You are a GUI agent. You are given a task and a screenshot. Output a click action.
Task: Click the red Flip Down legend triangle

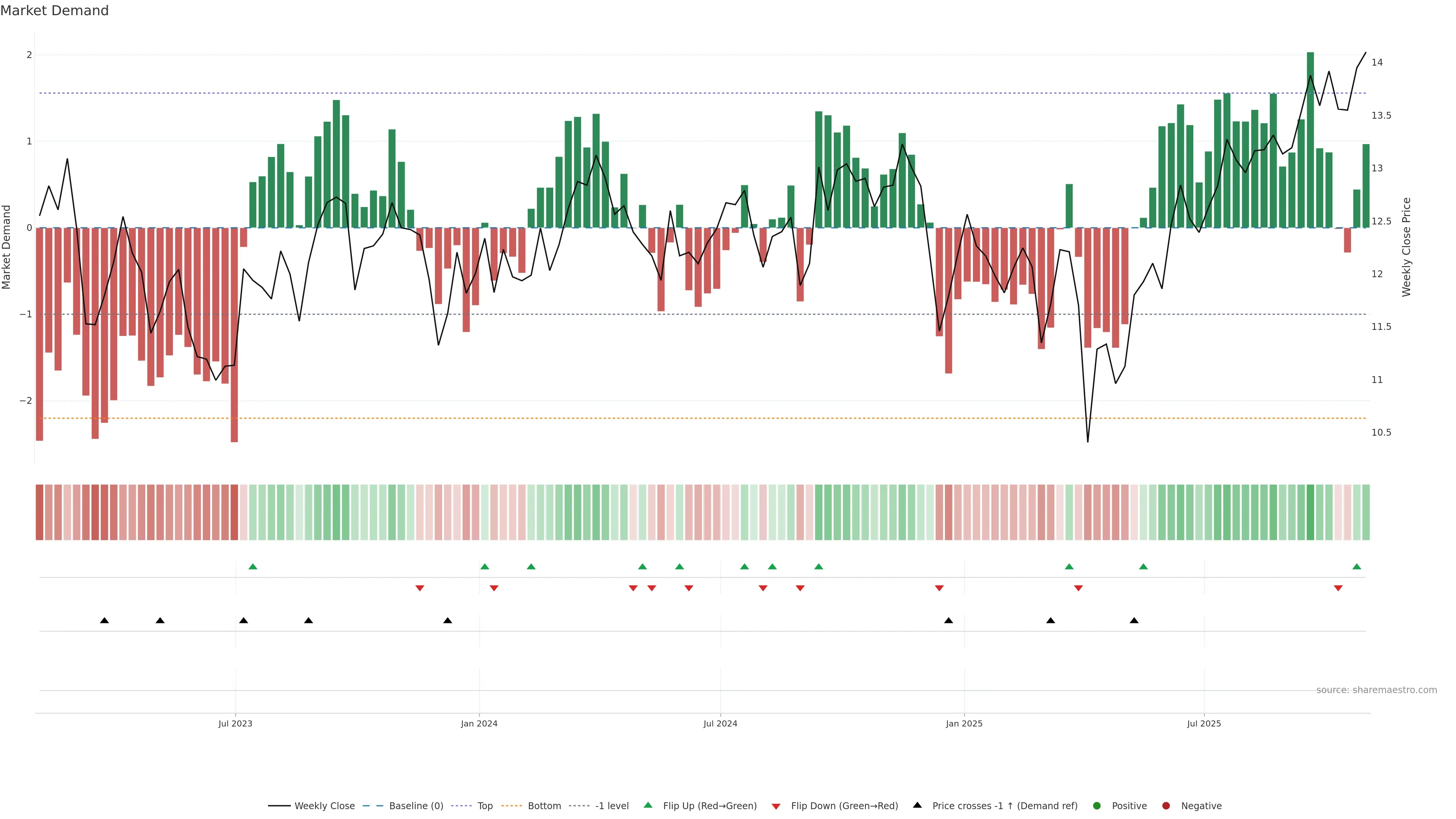[x=776, y=806]
